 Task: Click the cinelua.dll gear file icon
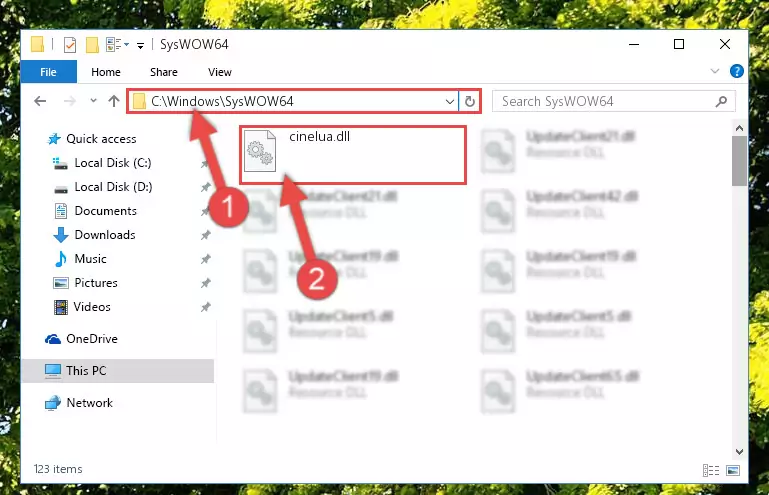(259, 151)
